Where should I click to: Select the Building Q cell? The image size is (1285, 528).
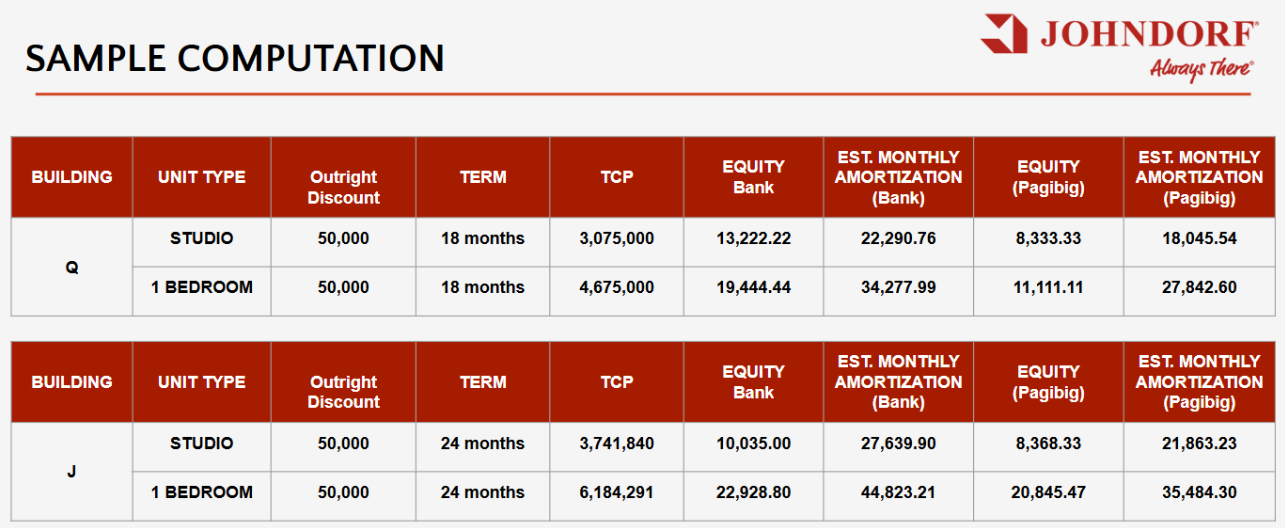point(72,267)
